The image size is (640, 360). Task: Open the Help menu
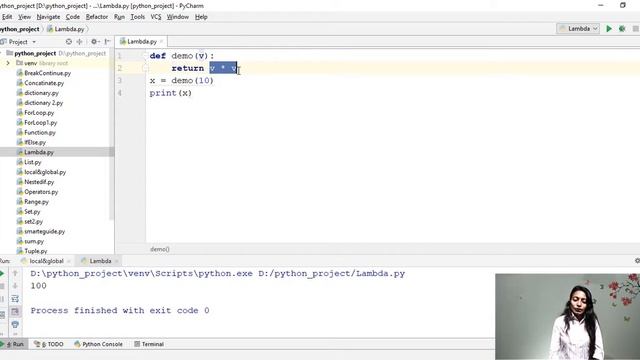(201, 17)
